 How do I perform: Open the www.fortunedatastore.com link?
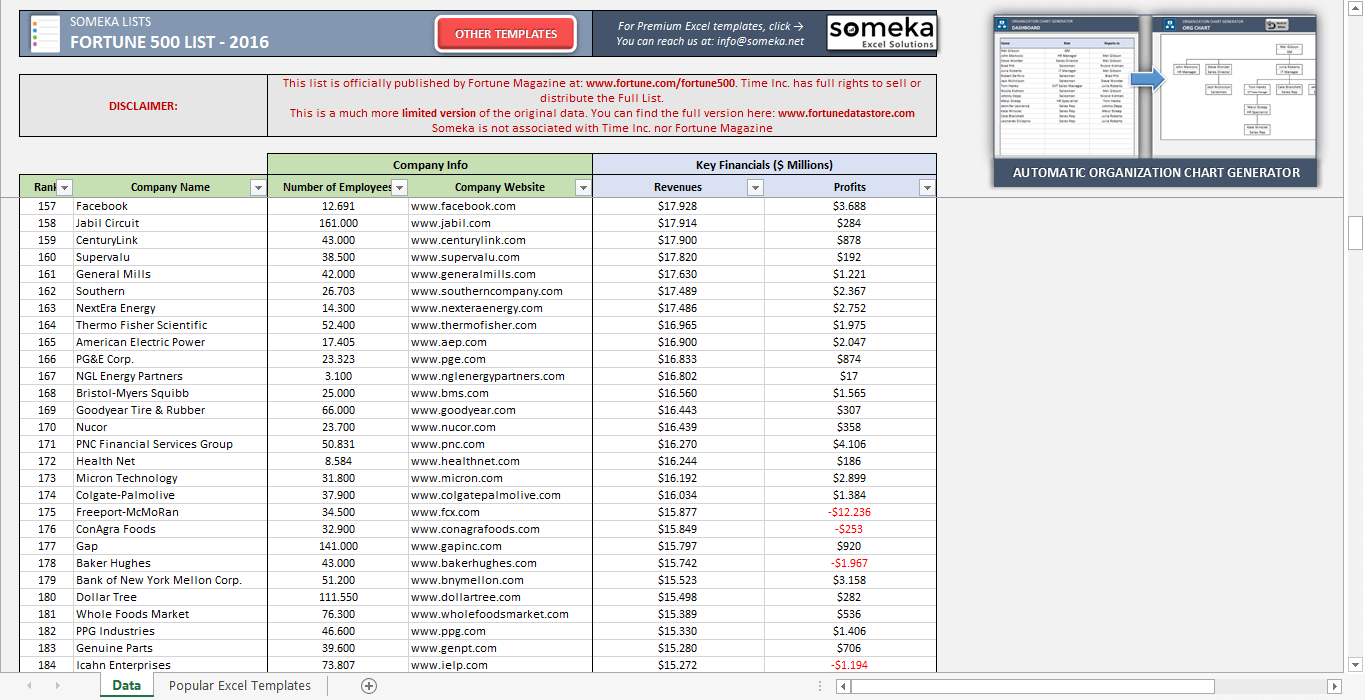click(x=846, y=113)
